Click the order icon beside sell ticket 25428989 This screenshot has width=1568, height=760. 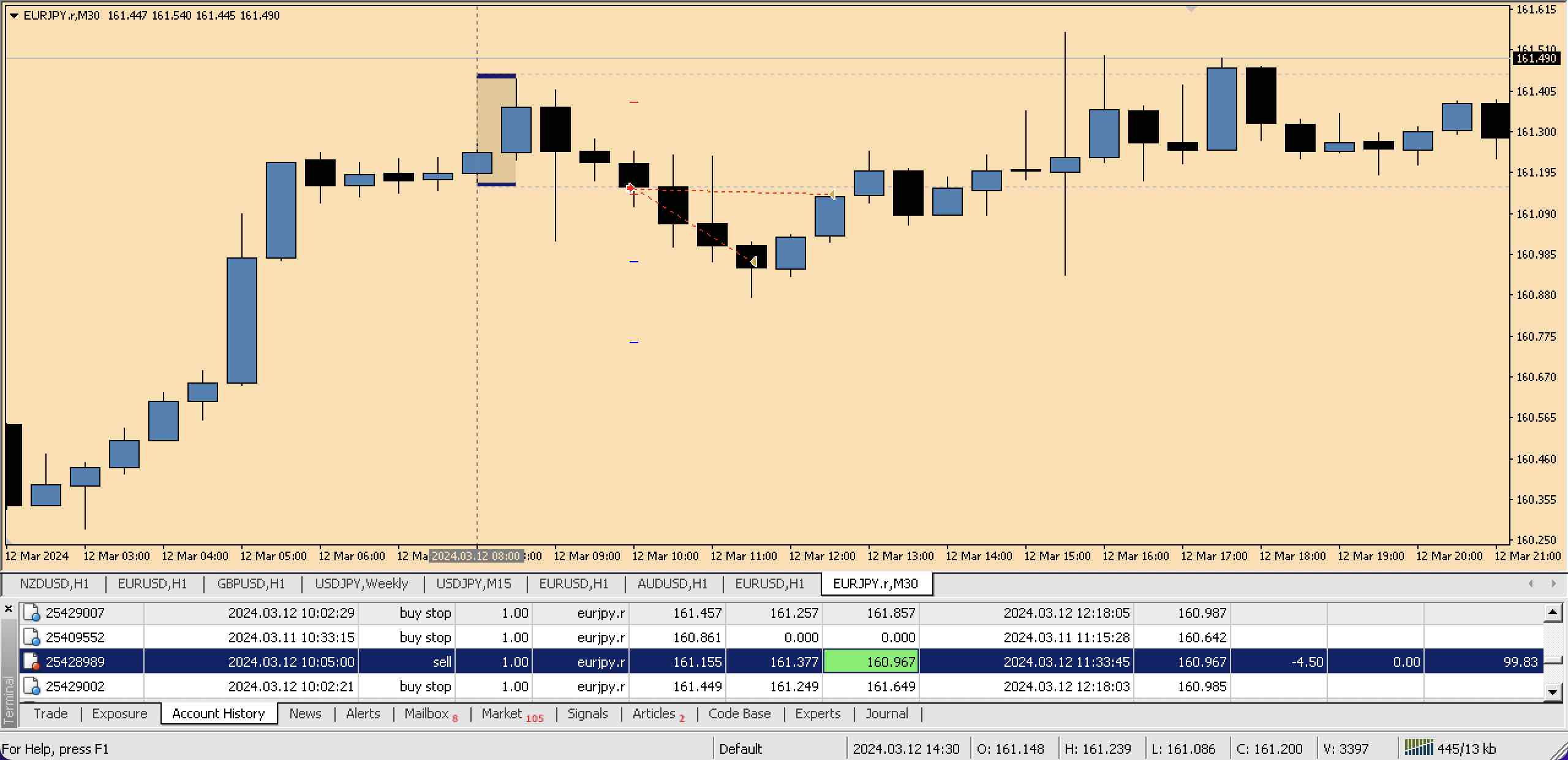click(31, 661)
